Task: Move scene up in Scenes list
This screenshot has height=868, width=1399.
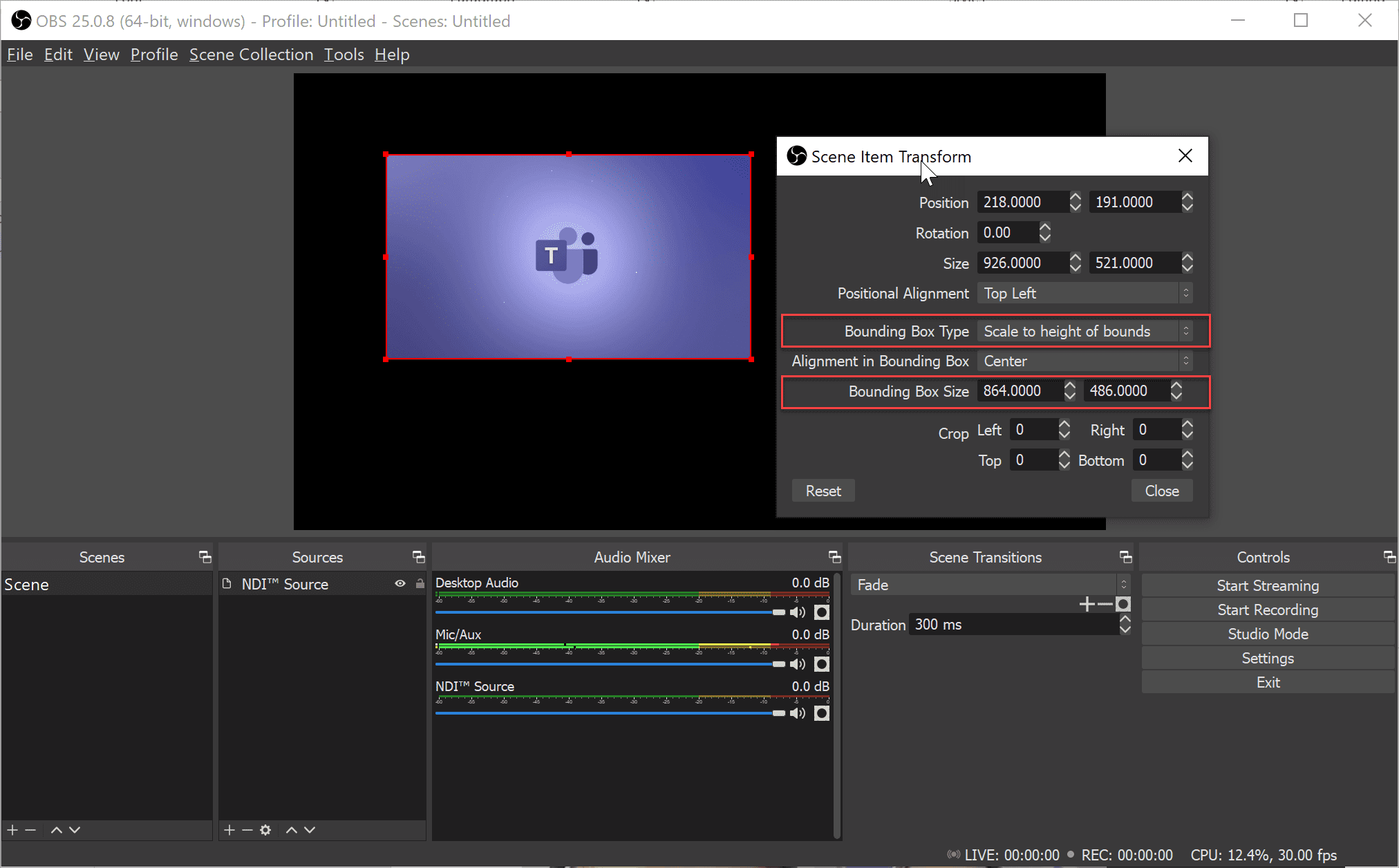Action: (x=57, y=829)
